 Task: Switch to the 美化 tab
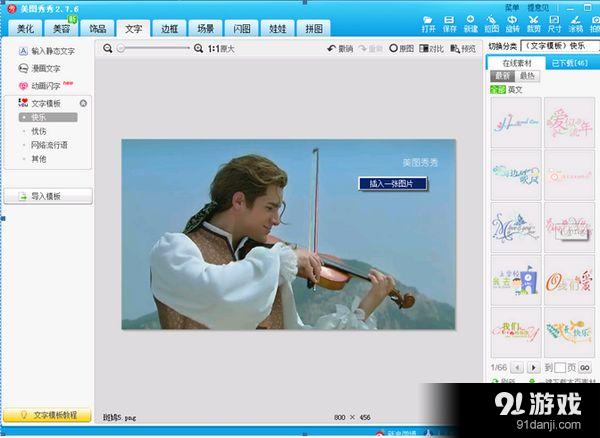(25, 28)
